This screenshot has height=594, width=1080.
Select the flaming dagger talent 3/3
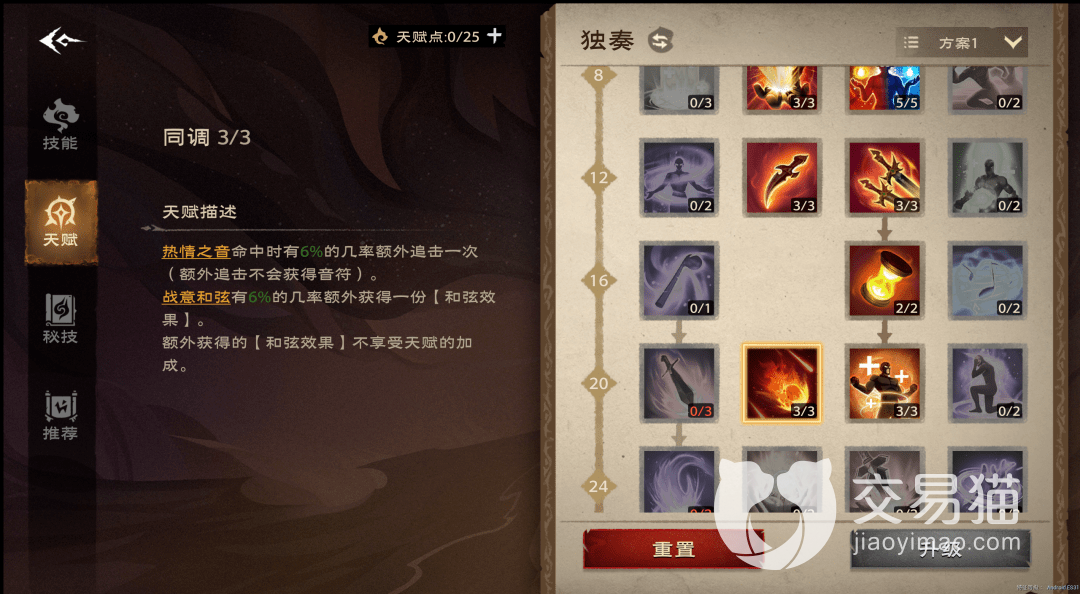point(782,178)
